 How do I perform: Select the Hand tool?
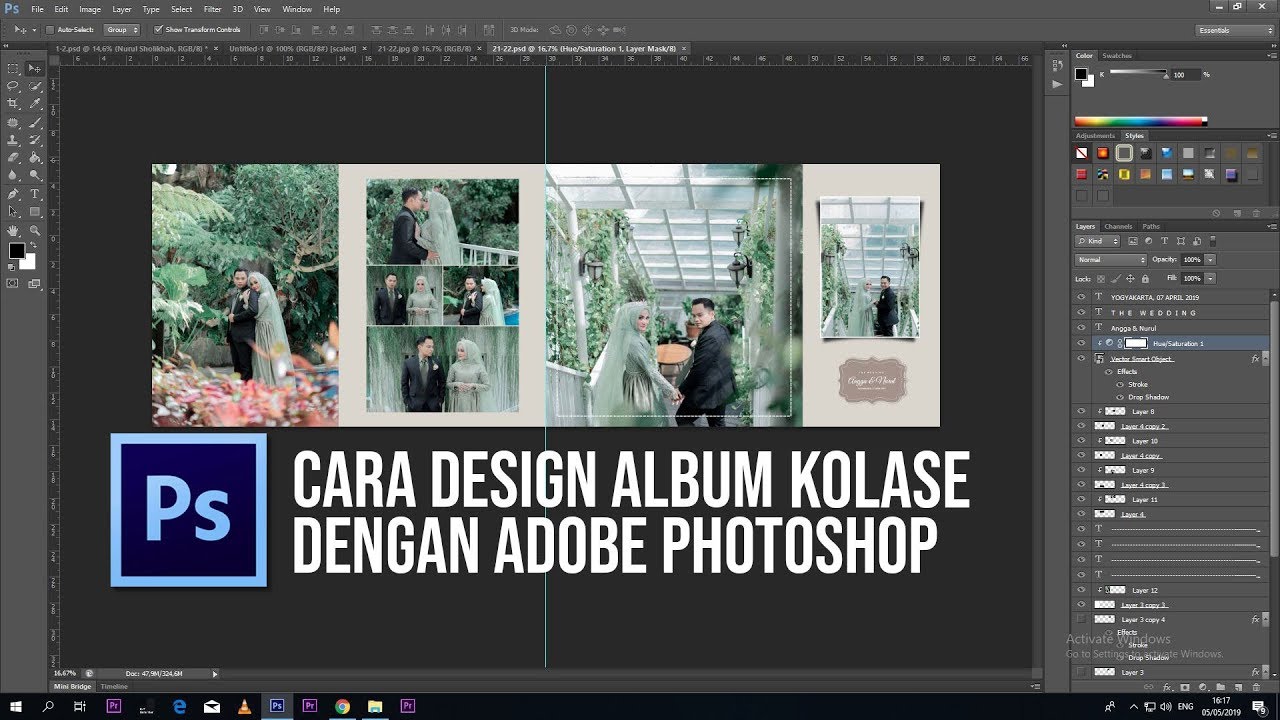13,230
